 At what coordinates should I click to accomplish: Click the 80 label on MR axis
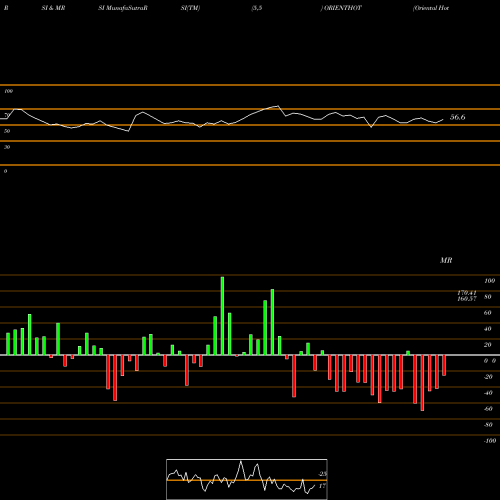coord(488,297)
